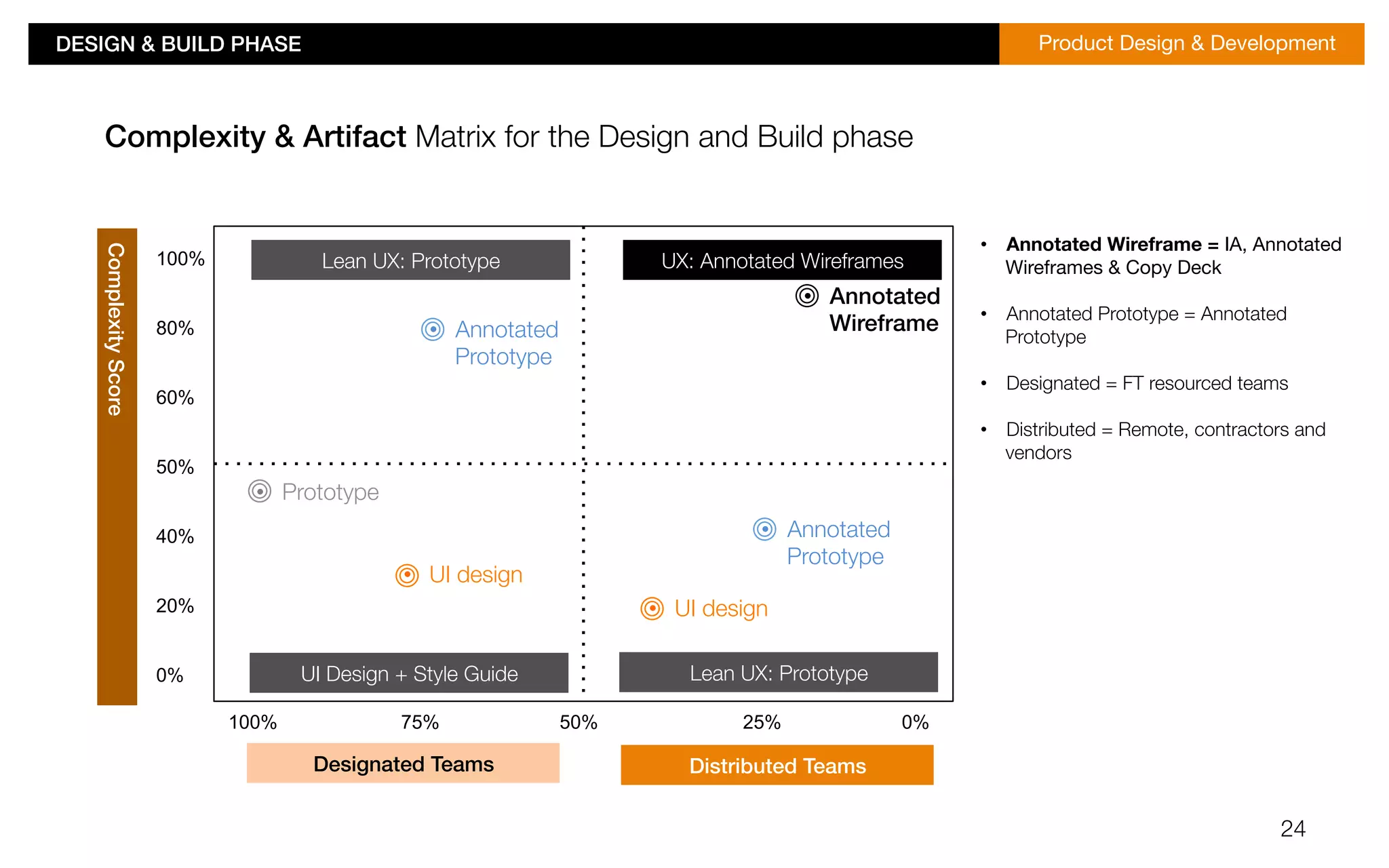Click the UI design text in Designated quadrant
This screenshot has height=868, width=1389.
click(x=475, y=575)
